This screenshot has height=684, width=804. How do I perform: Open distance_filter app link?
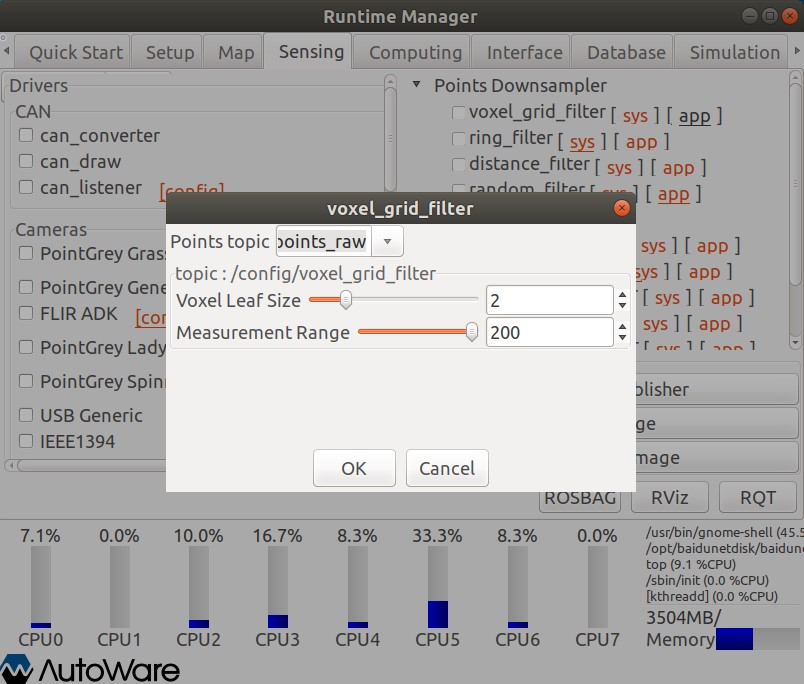coord(678,168)
